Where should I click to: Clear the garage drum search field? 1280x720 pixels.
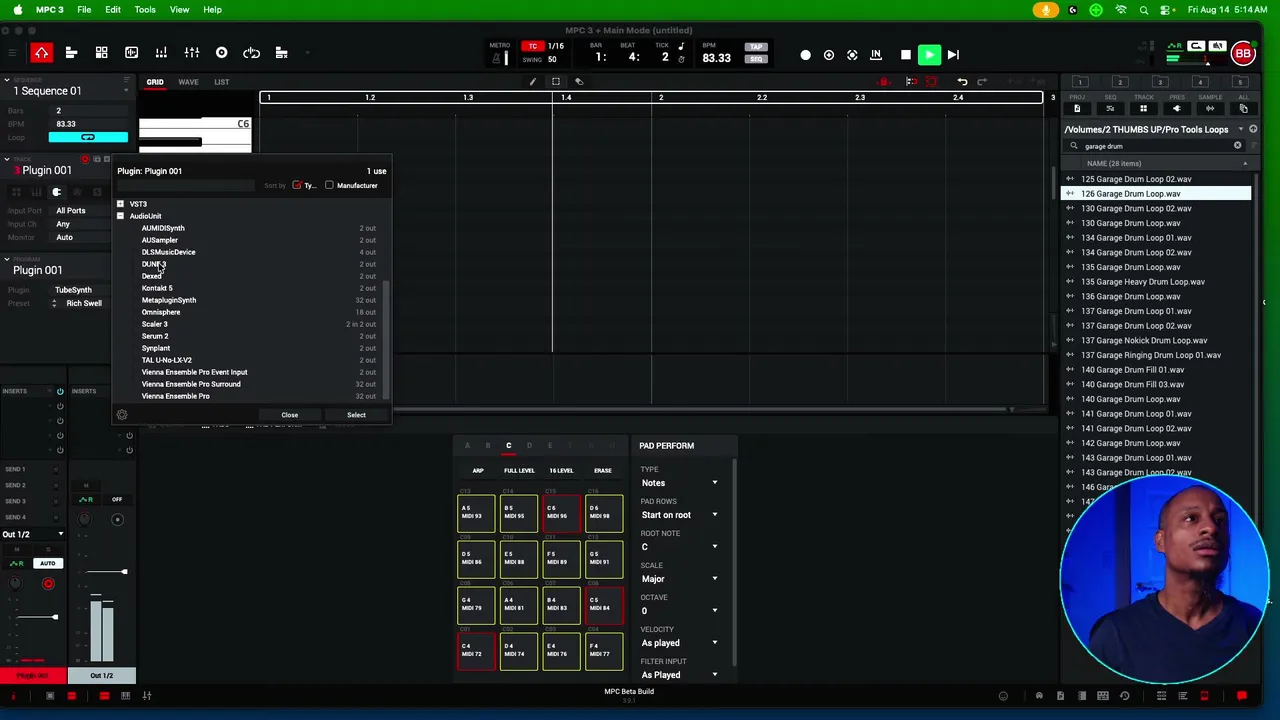click(1237, 146)
